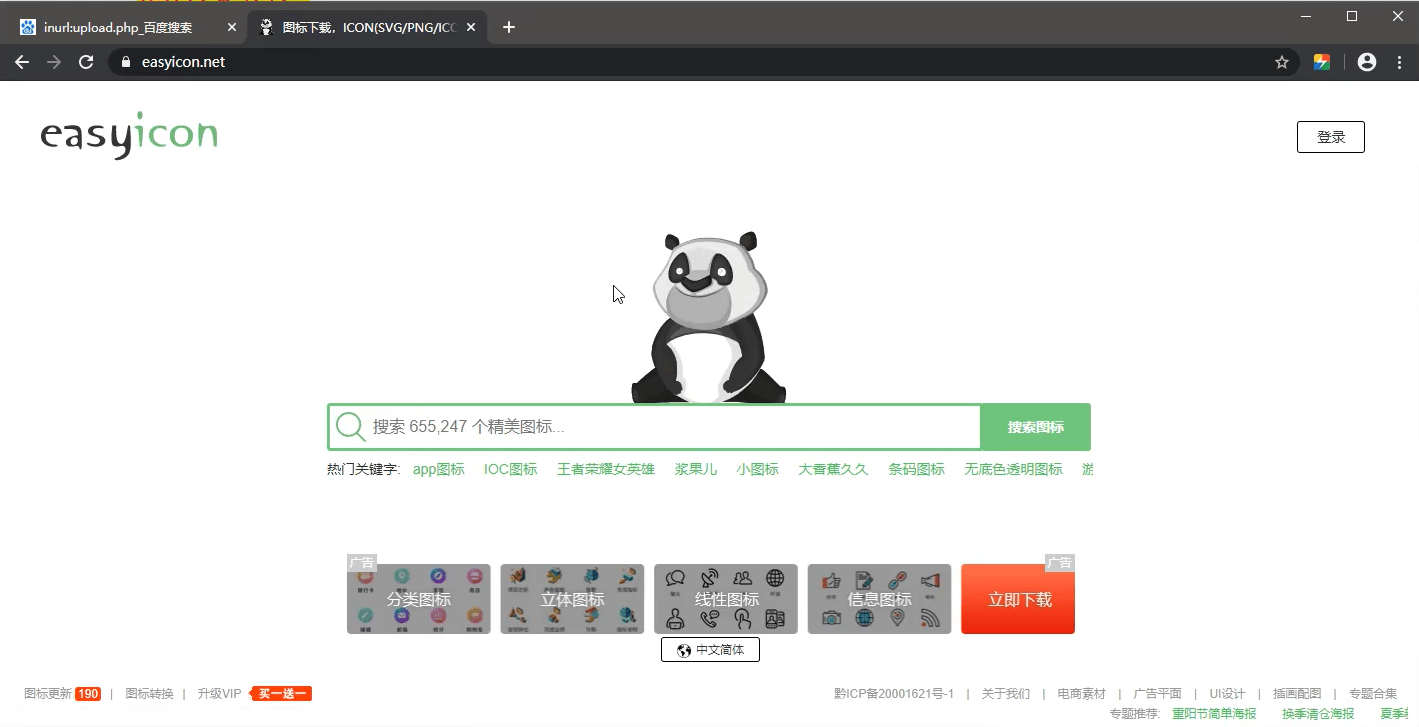Open a new tab with the plus icon
Viewport: 1419px width, 727px height.
[x=508, y=27]
